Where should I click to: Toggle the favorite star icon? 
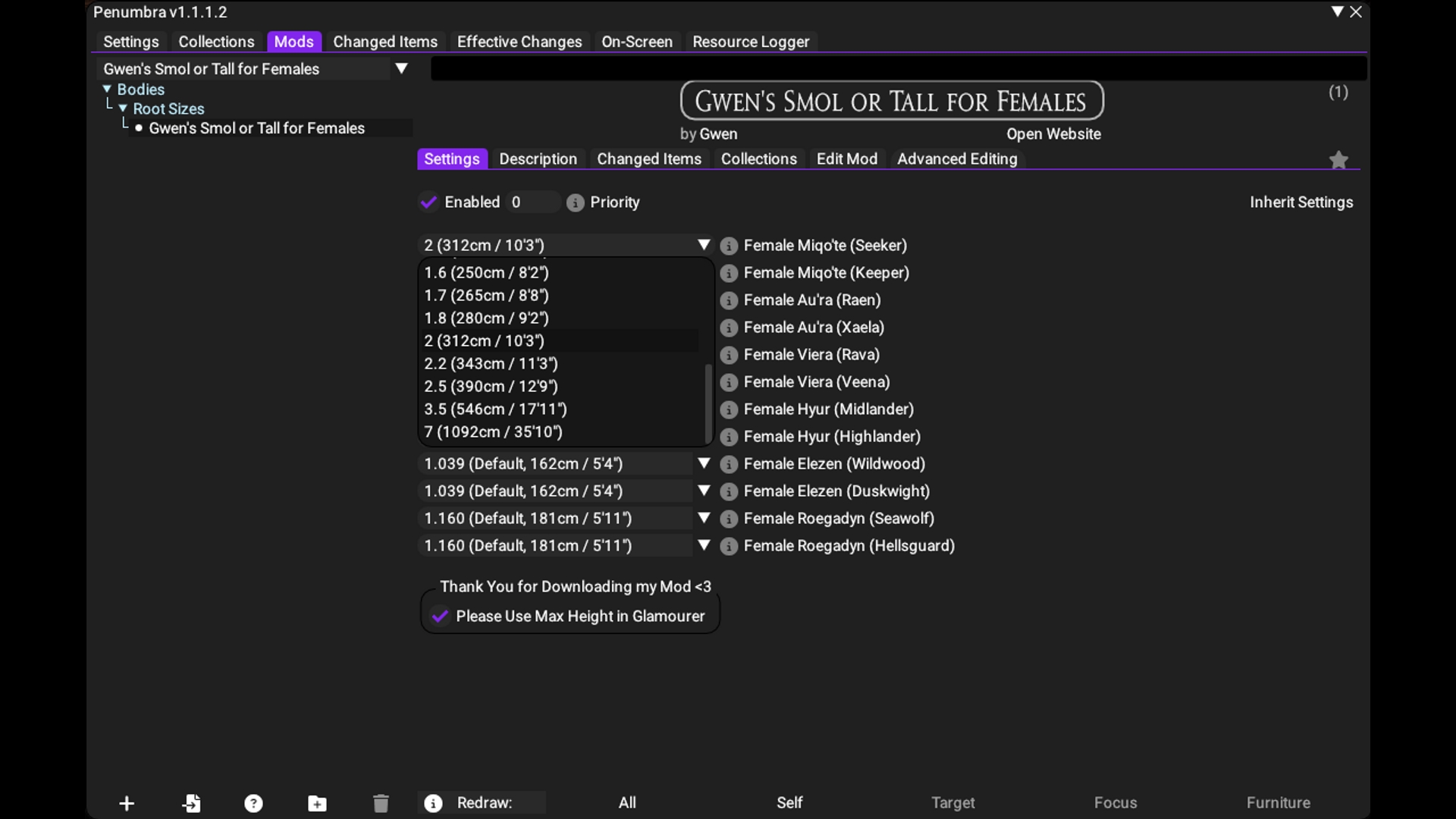1338,159
